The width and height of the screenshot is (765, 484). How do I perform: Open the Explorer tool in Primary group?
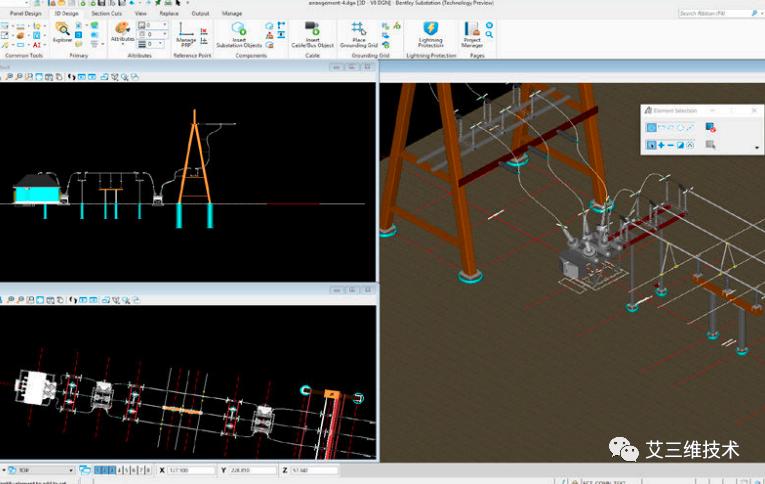62,32
